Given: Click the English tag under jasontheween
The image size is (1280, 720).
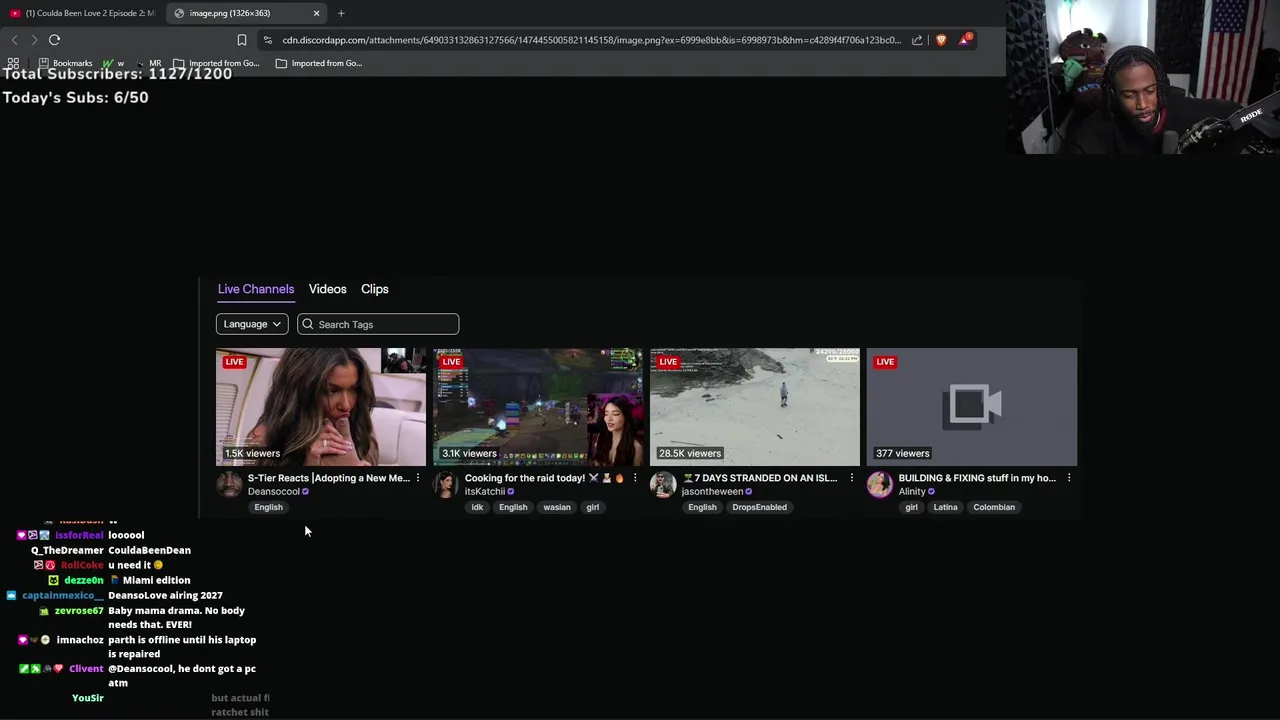Looking at the screenshot, I should (702, 507).
